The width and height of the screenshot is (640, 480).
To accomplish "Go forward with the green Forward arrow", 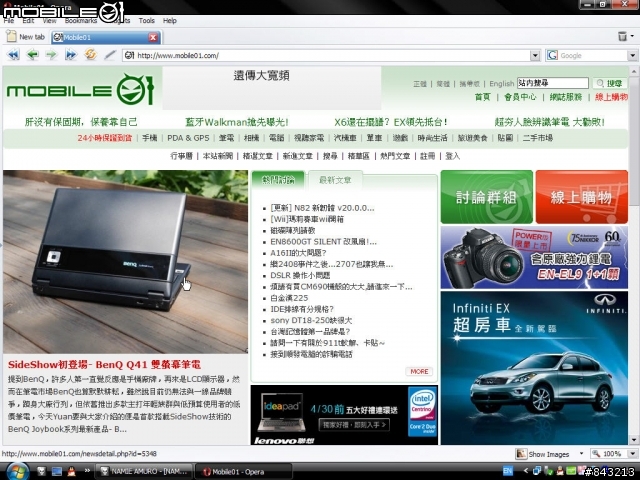I will coord(51,55).
